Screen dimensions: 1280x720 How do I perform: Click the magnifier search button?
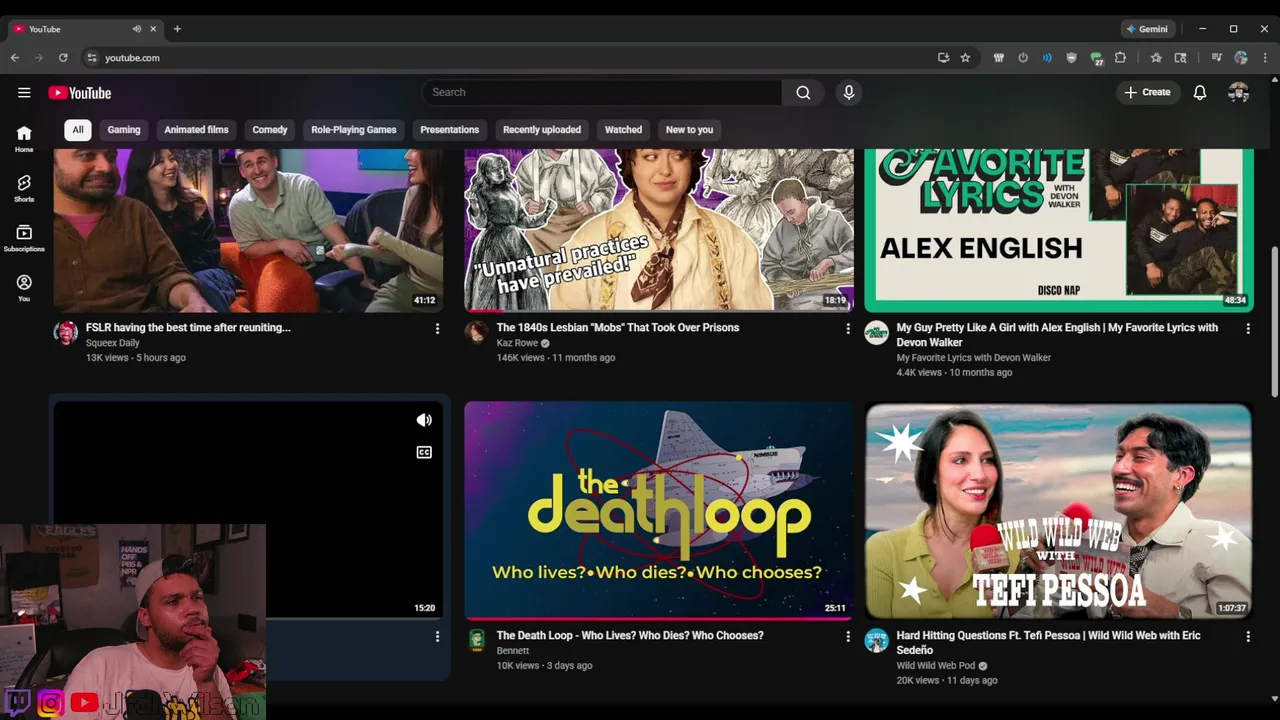(803, 92)
